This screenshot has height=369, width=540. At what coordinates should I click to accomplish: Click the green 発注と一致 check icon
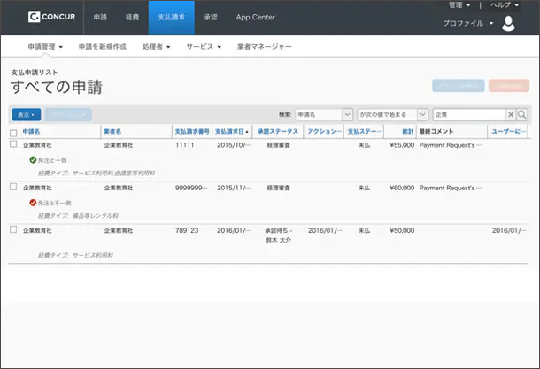(33, 160)
